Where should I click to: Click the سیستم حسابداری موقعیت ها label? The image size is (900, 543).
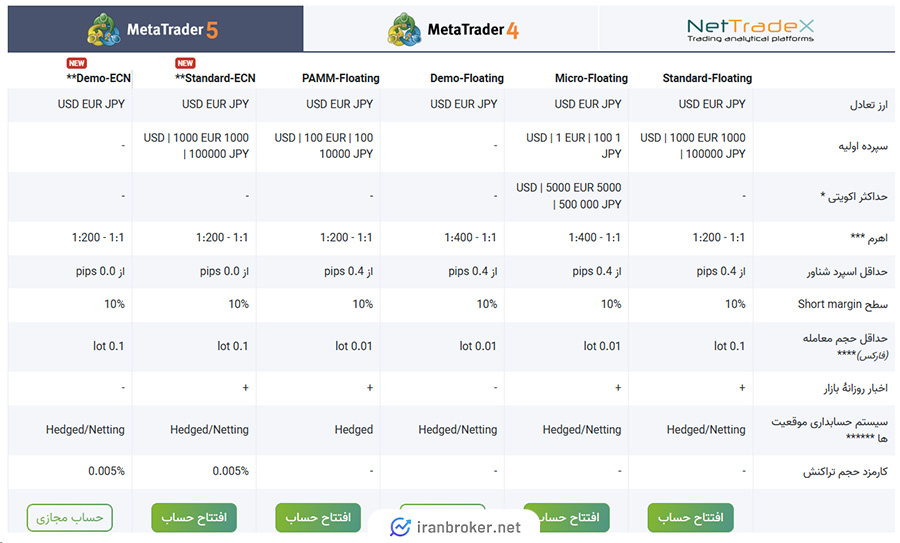point(829,429)
